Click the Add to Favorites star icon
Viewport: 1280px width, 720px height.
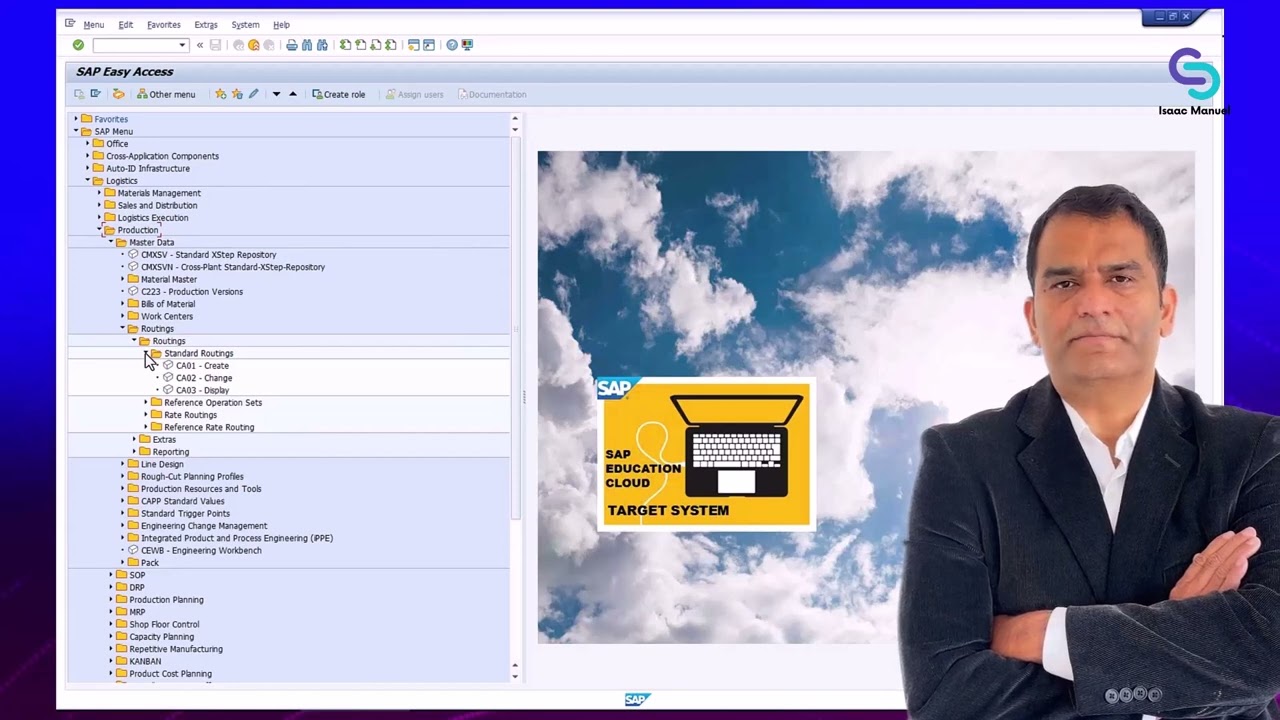(221, 94)
